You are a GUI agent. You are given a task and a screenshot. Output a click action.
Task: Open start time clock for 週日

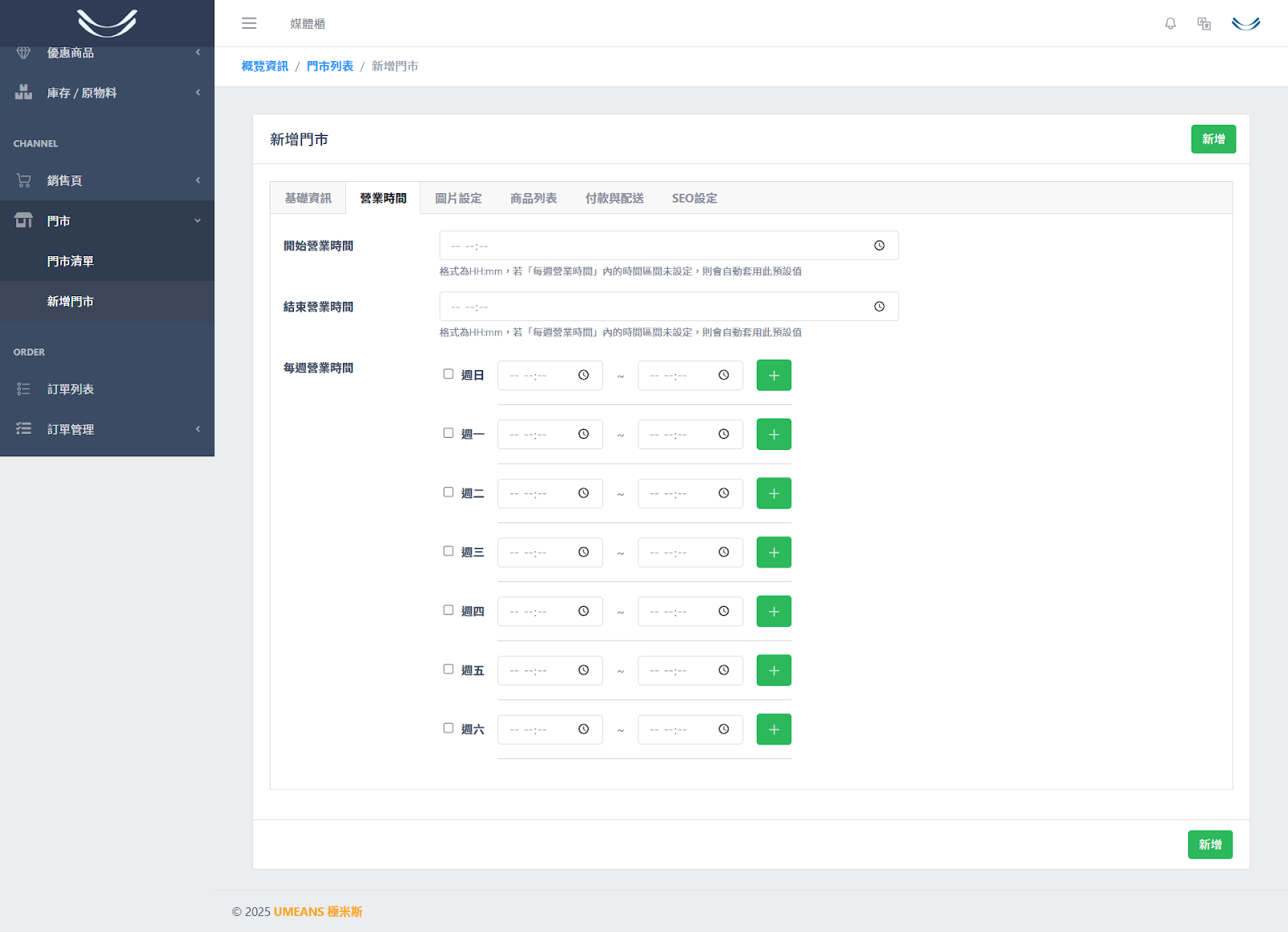[584, 375]
